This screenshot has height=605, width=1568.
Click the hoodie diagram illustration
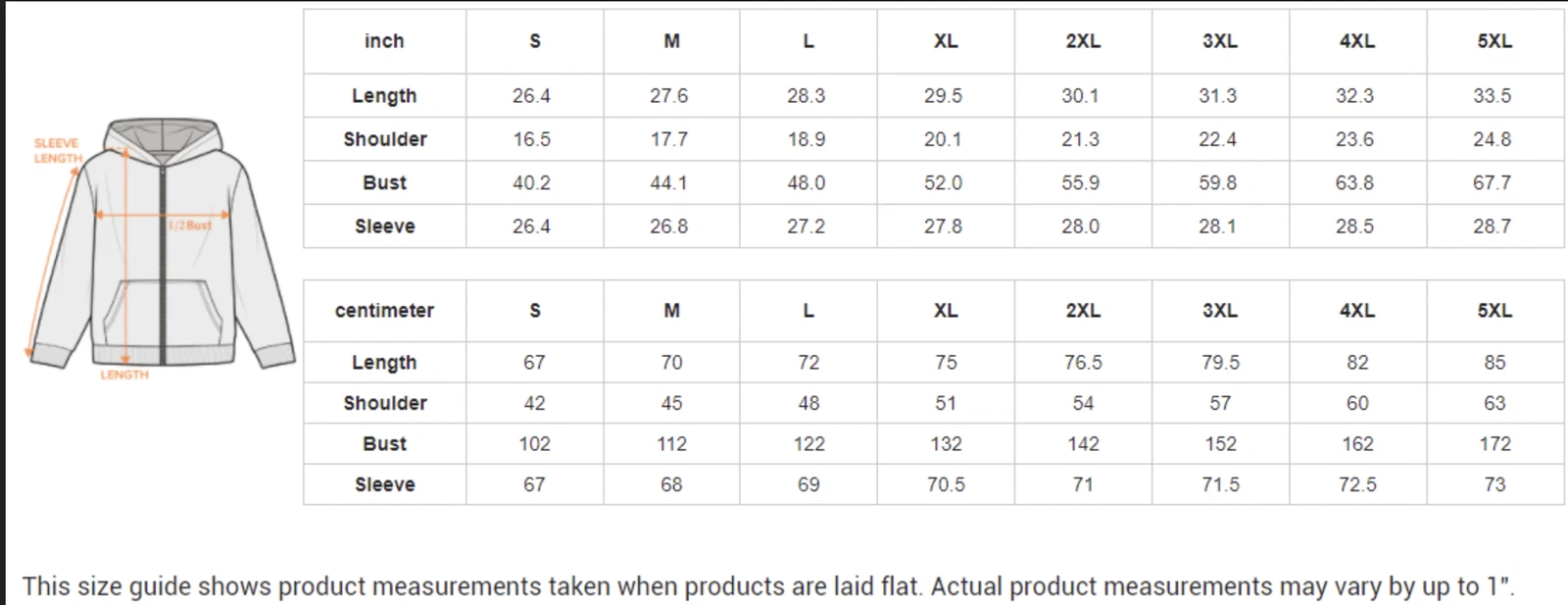[162, 245]
